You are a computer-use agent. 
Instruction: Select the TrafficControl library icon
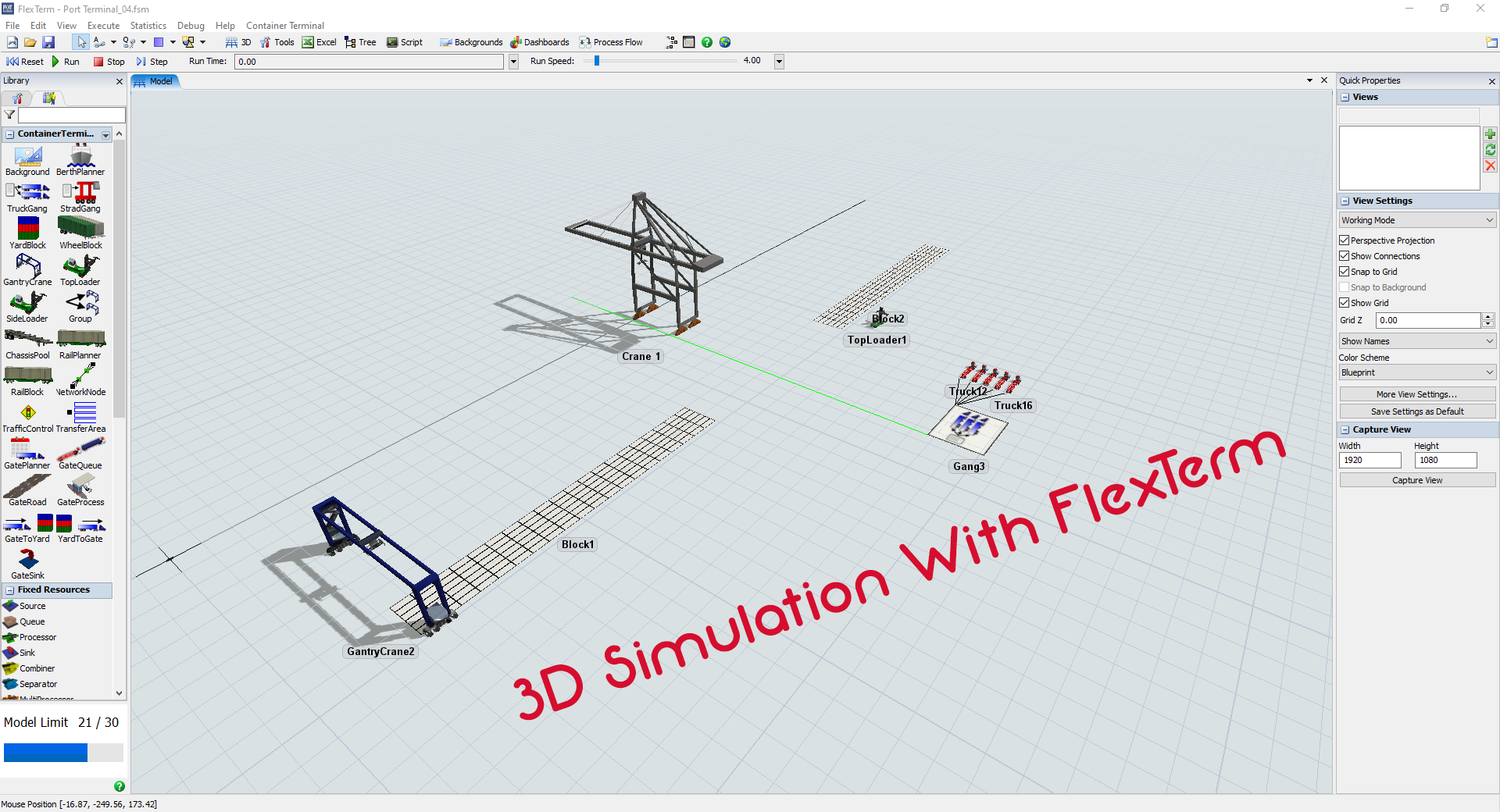coord(28,413)
